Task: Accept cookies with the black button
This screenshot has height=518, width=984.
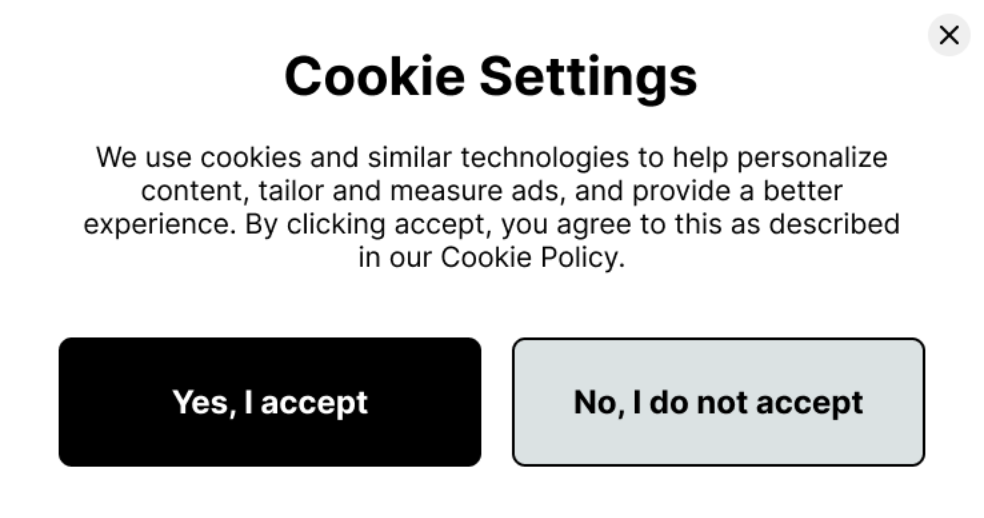Action: click(x=269, y=402)
